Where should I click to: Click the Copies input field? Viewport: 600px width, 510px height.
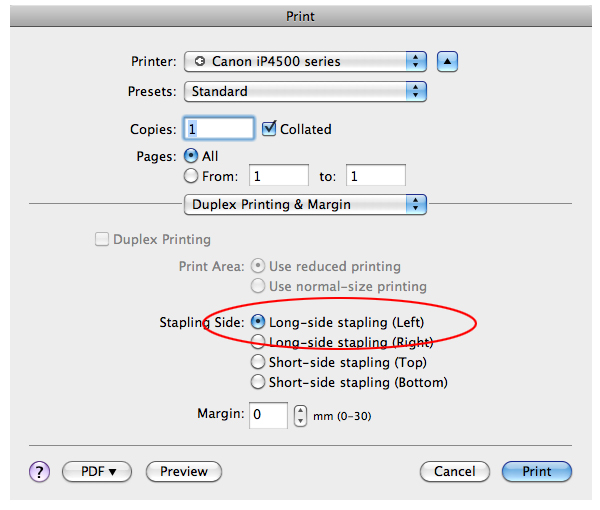tap(219, 129)
